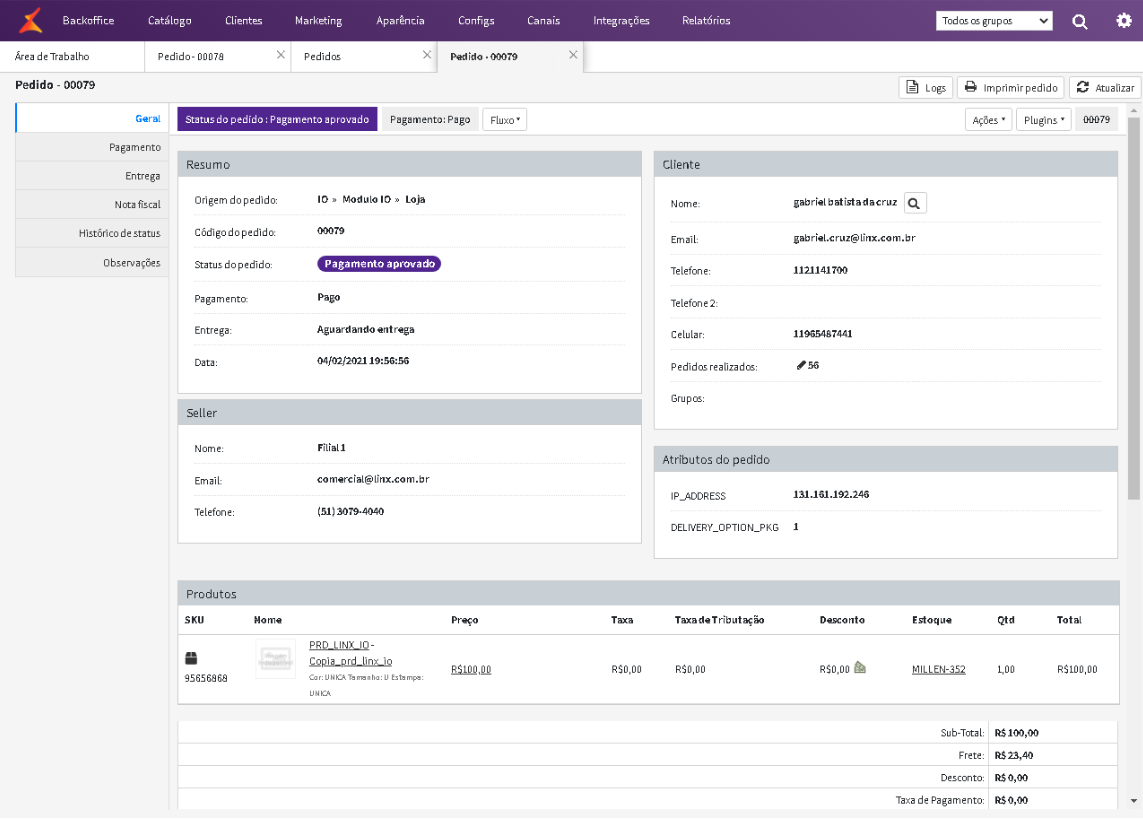The image size is (1143, 820).
Task: Click the product thumbnail image
Action: (275, 659)
